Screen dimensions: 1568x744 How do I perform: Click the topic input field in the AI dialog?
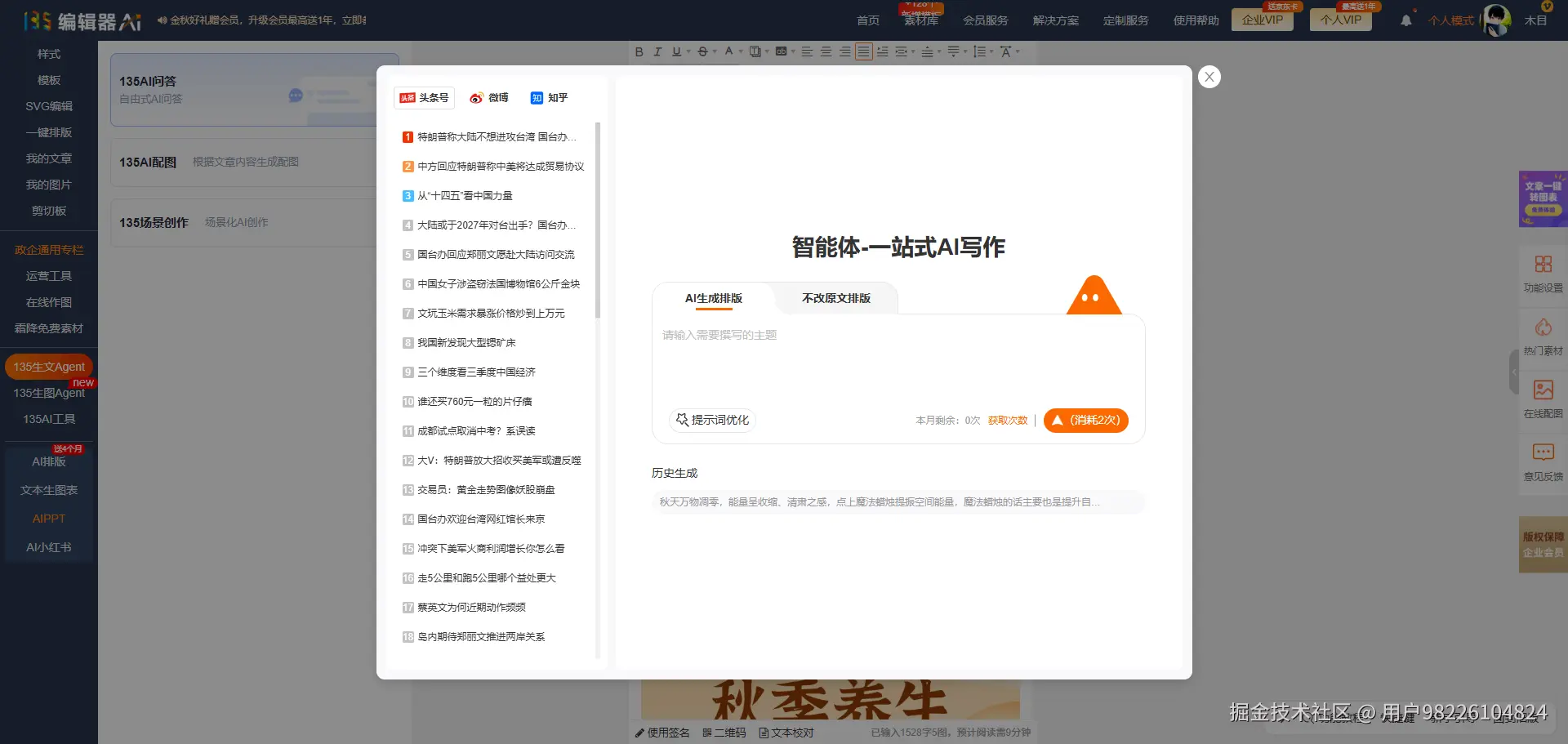pos(897,359)
